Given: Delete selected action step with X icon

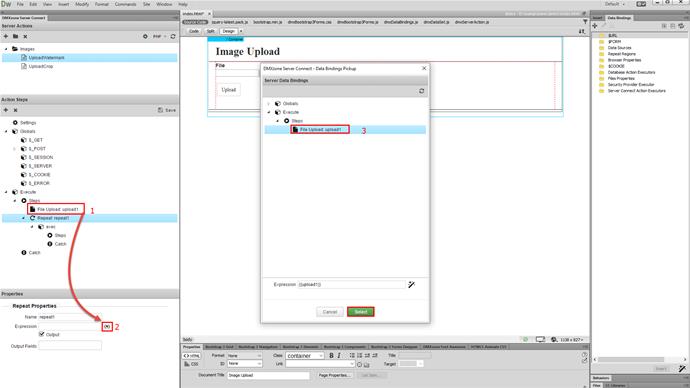Looking at the screenshot, I should [15, 110].
